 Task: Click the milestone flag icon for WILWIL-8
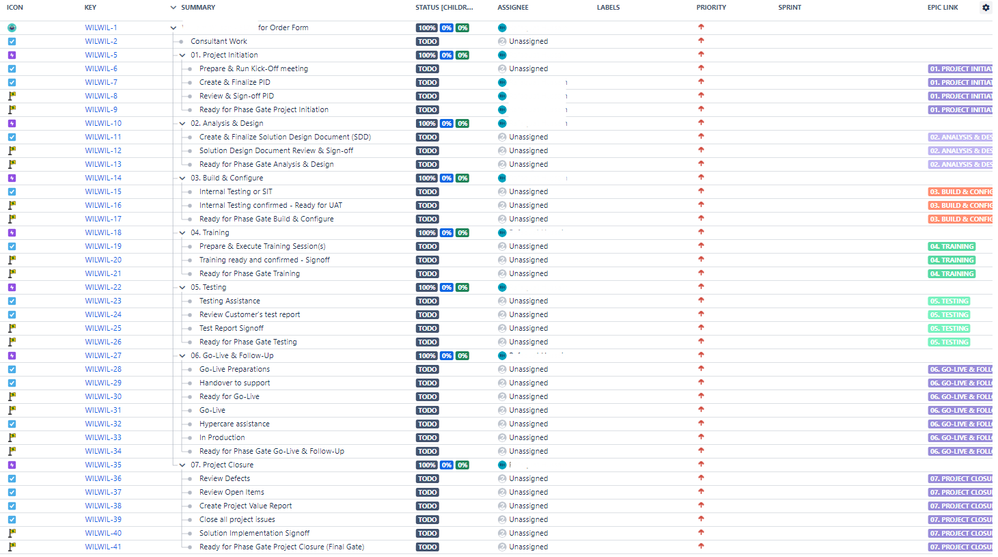coord(12,96)
